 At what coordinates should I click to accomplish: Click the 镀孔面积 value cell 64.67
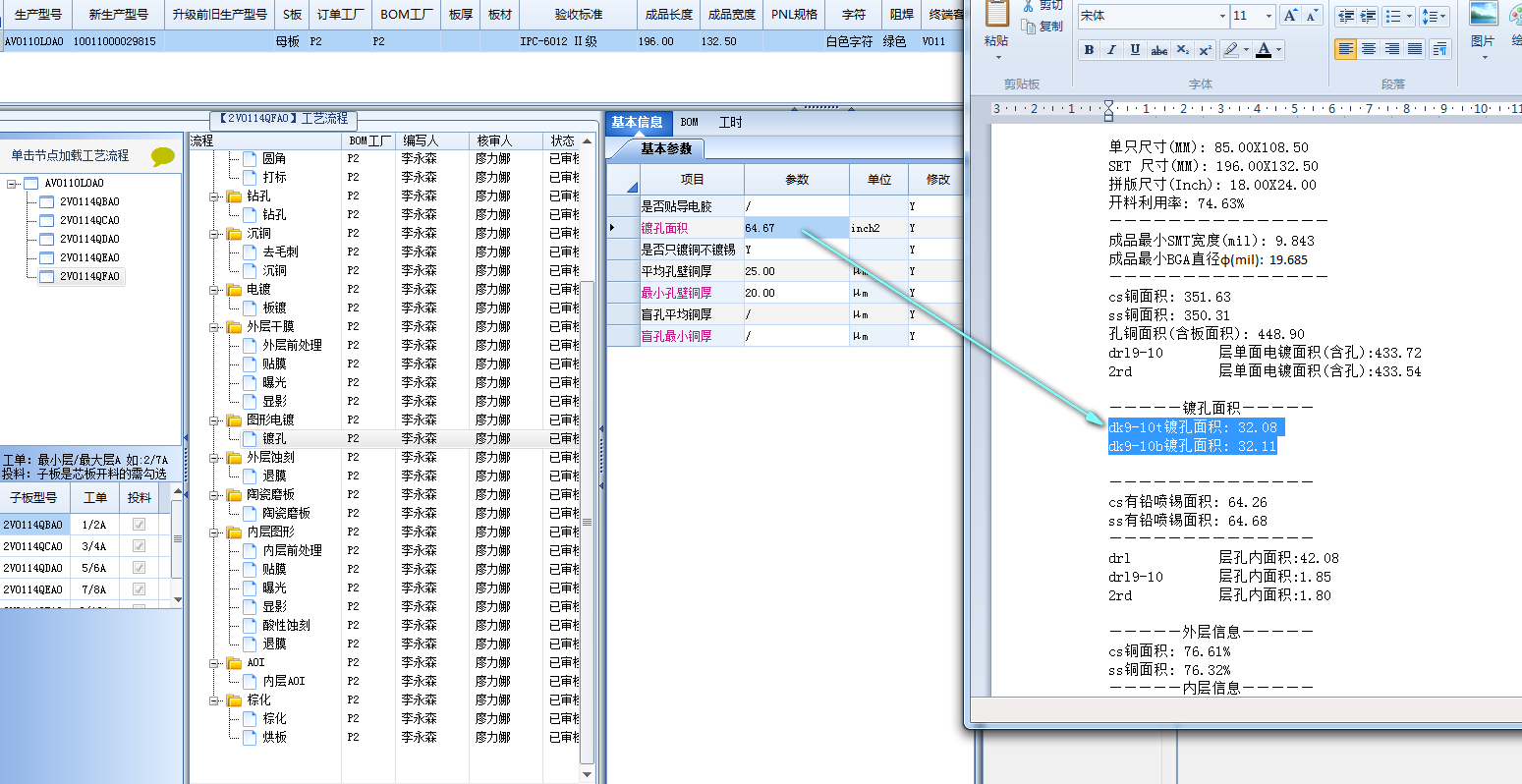797,228
